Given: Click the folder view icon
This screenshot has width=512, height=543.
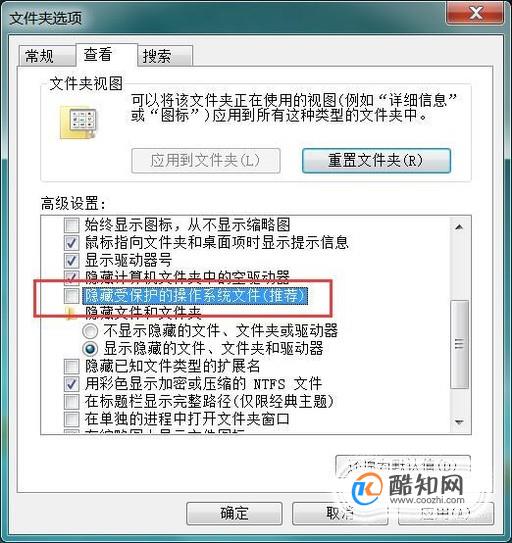Looking at the screenshot, I should pyautogui.click(x=79, y=123).
